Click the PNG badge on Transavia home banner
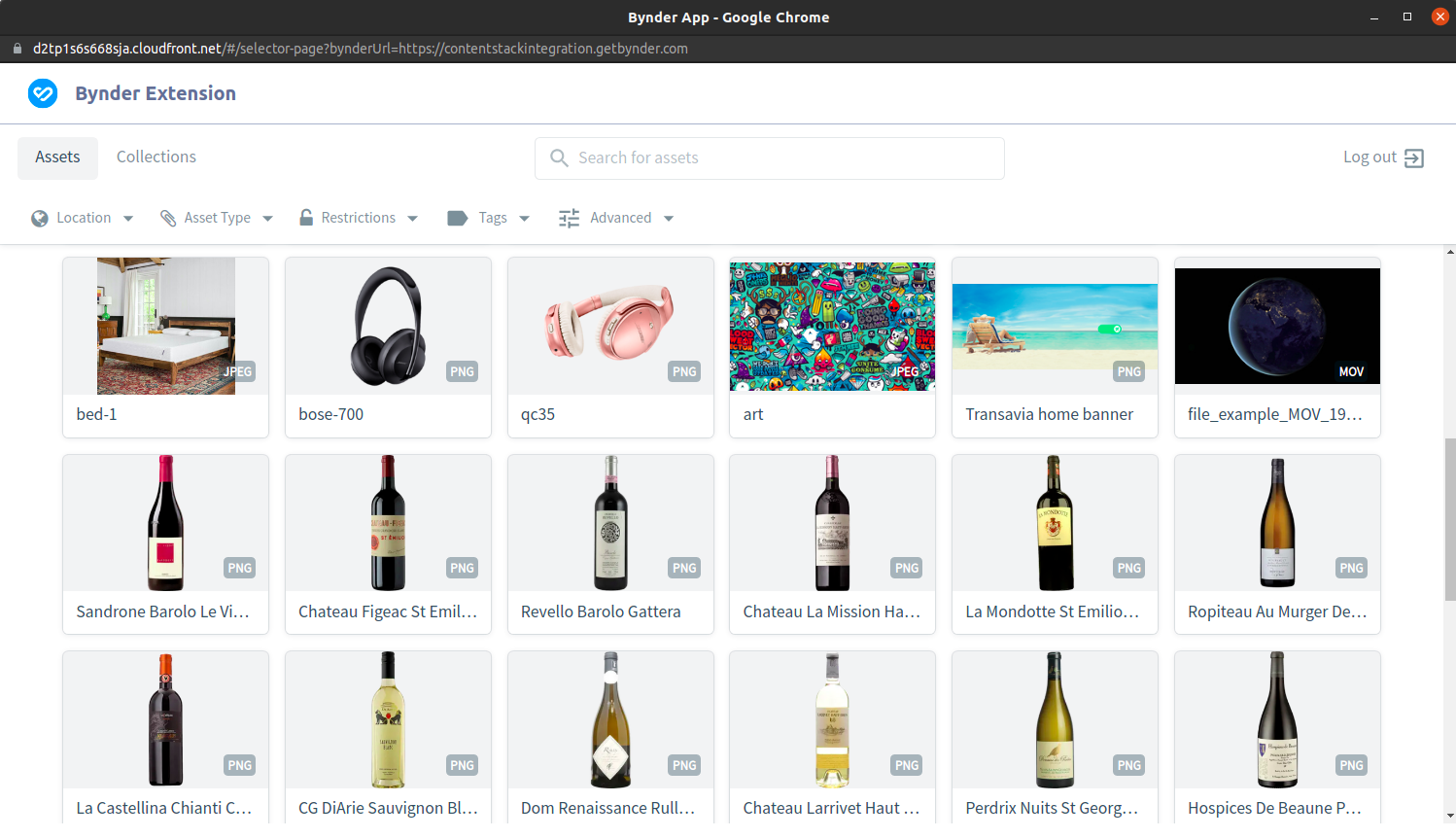The height and width of the screenshot is (838, 1456). (1129, 371)
